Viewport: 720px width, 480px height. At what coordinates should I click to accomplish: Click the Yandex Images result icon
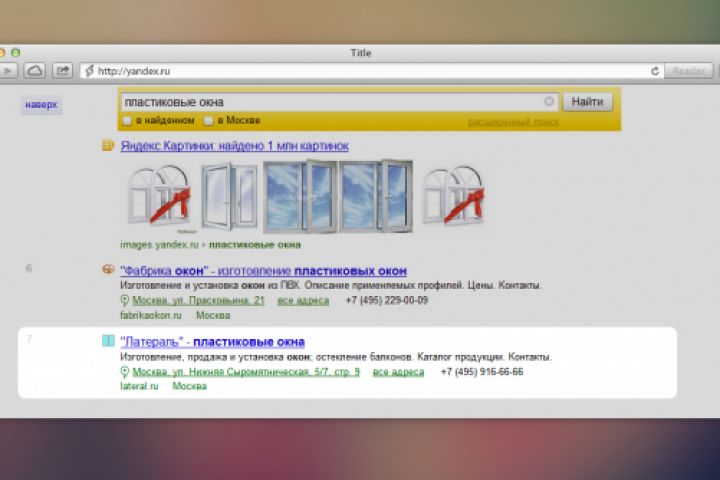point(108,146)
